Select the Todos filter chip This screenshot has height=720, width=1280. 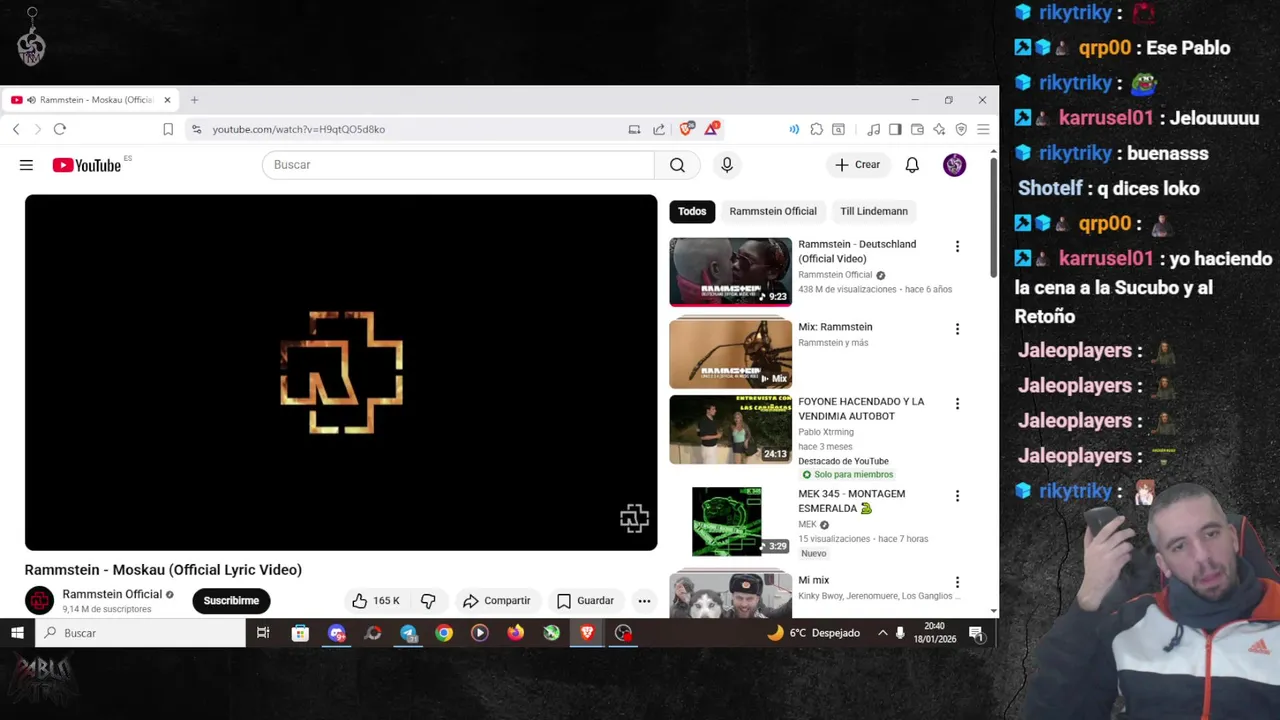692,211
